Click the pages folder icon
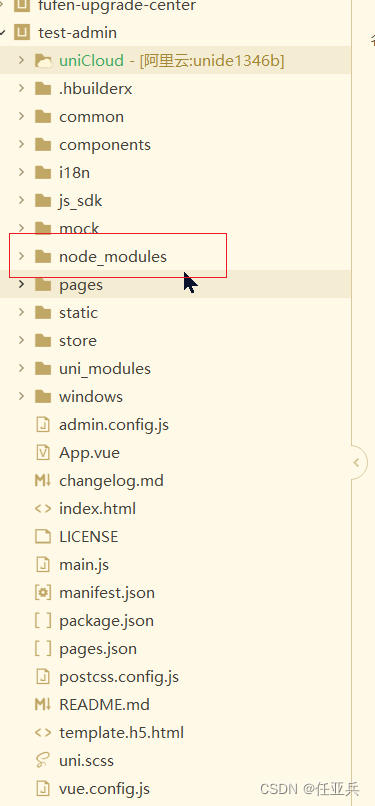375x806 pixels. [43, 285]
